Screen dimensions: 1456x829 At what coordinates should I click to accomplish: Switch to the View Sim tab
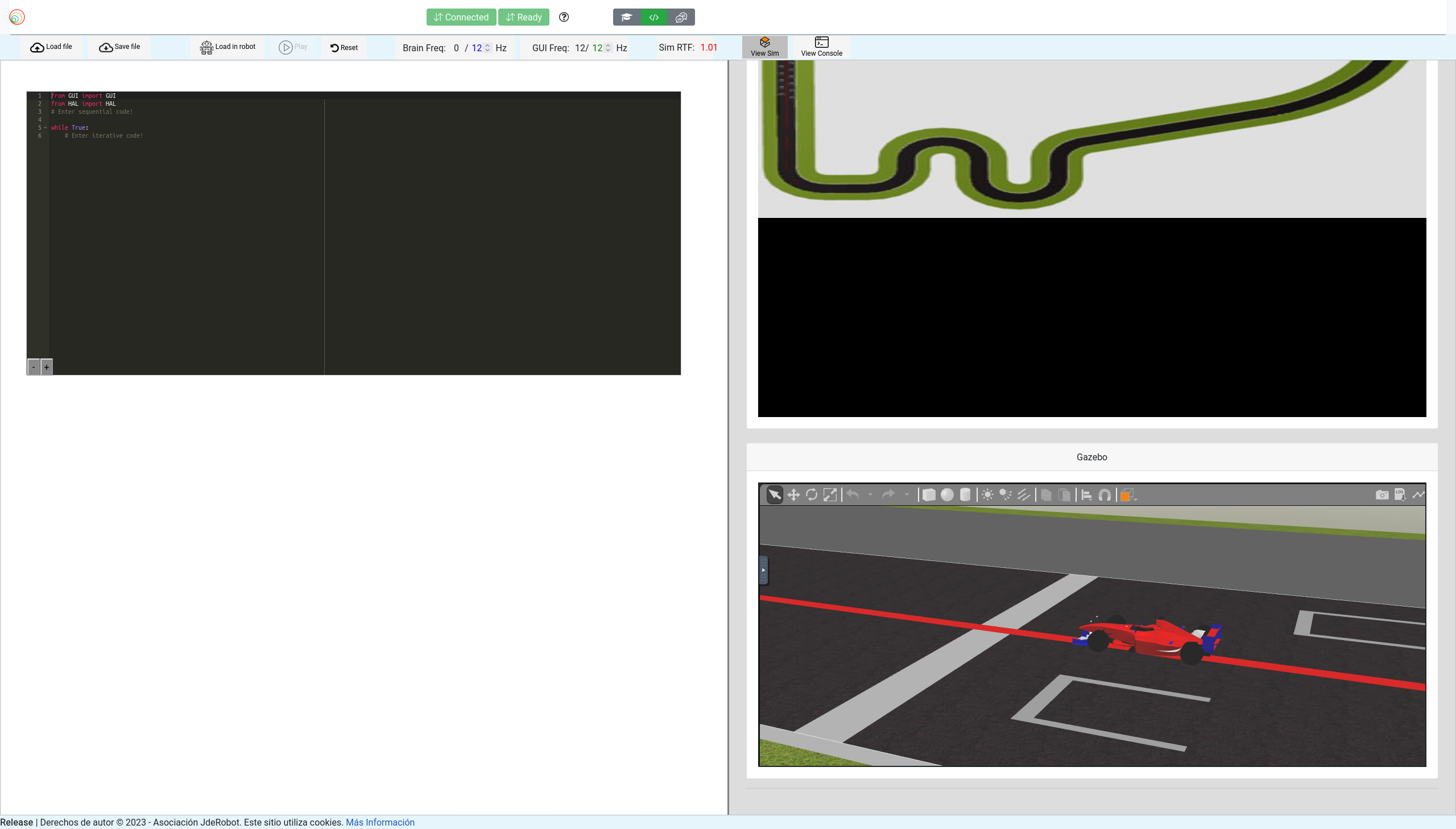click(x=766, y=47)
